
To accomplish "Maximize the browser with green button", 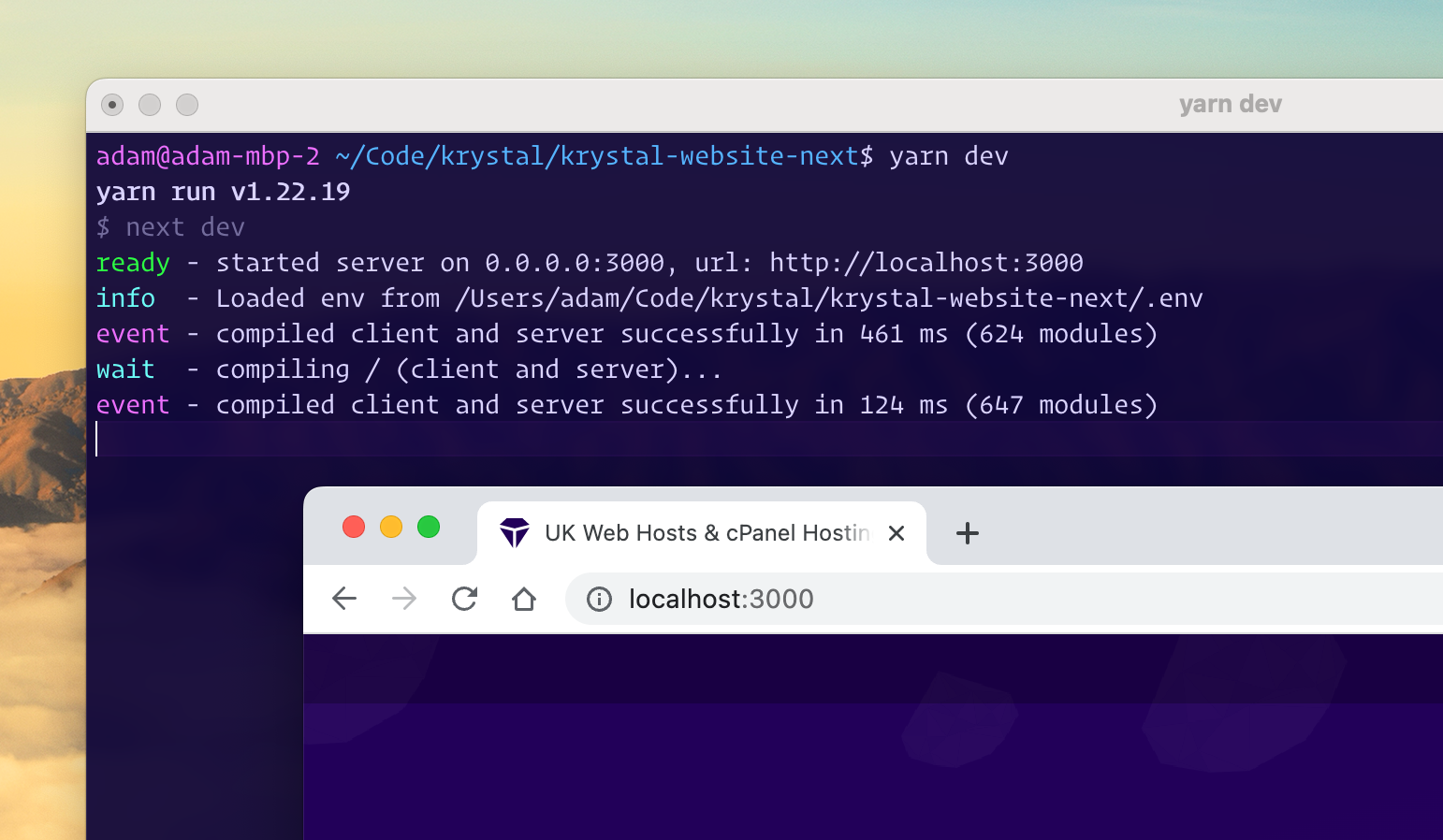I will click(x=429, y=527).
